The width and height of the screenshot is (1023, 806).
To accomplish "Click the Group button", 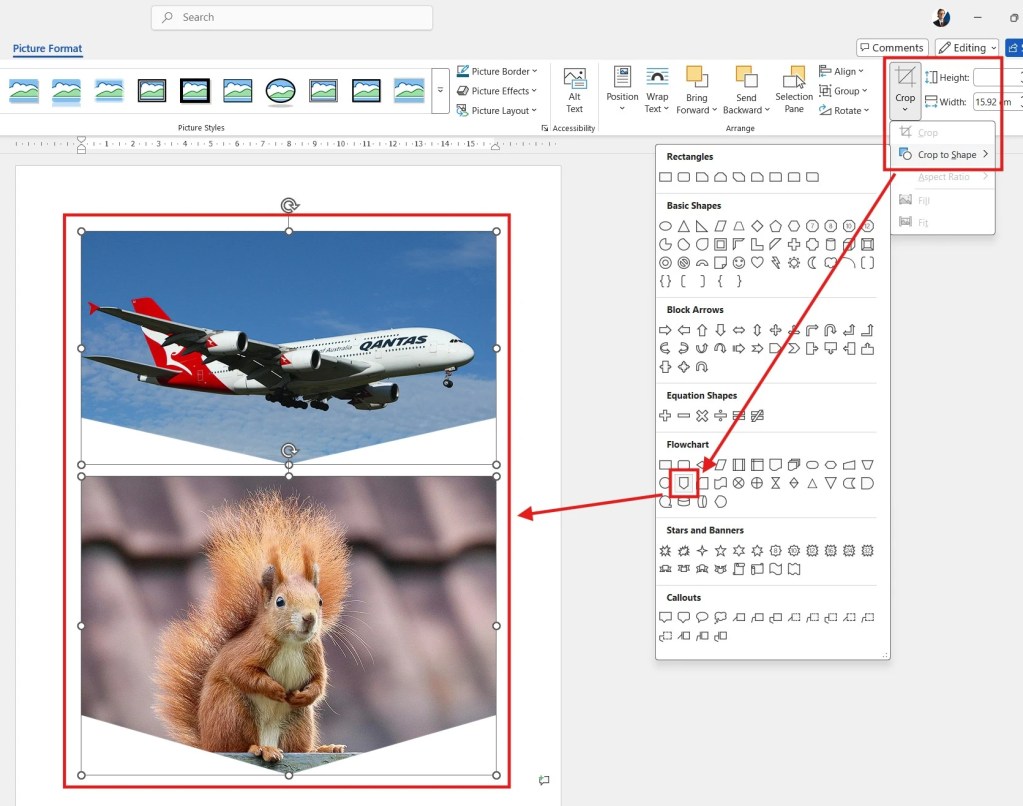I will (x=843, y=90).
